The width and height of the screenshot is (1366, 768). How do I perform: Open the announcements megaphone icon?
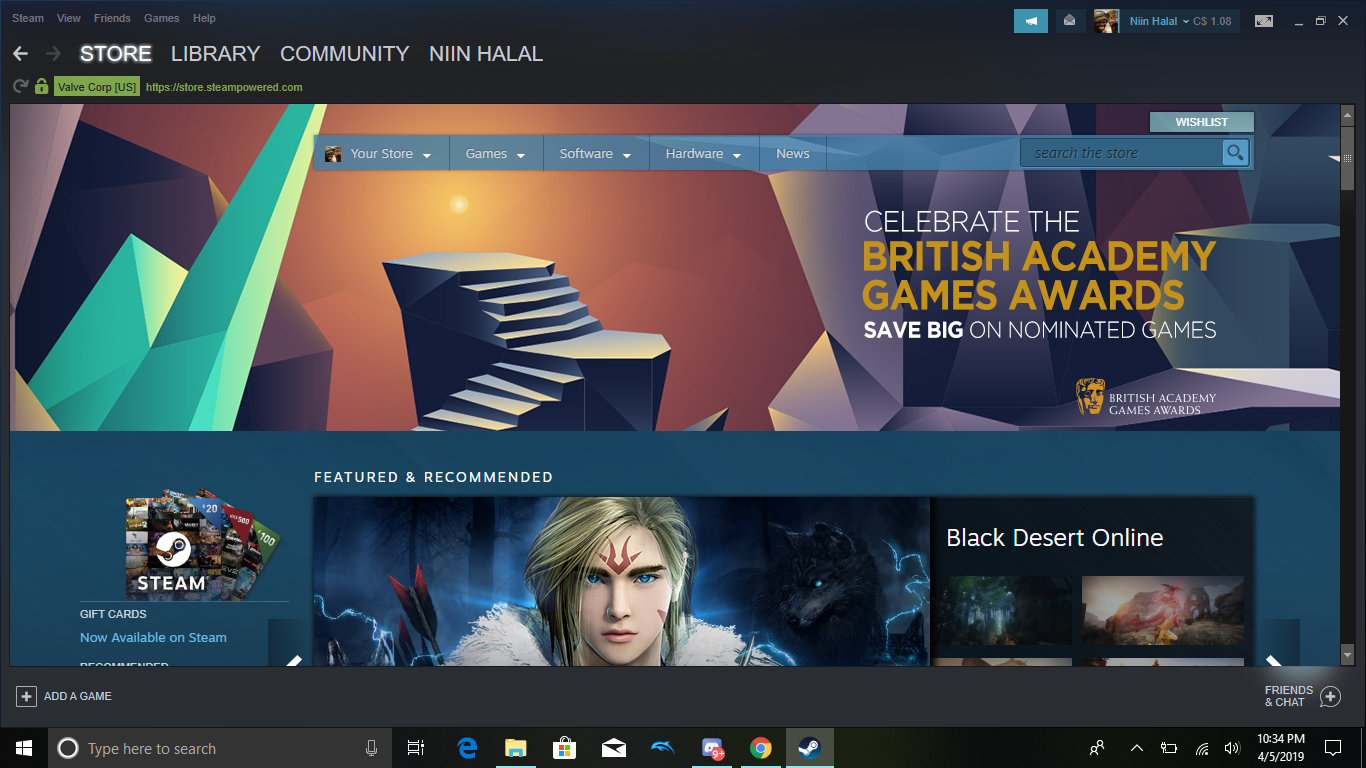click(x=1031, y=21)
